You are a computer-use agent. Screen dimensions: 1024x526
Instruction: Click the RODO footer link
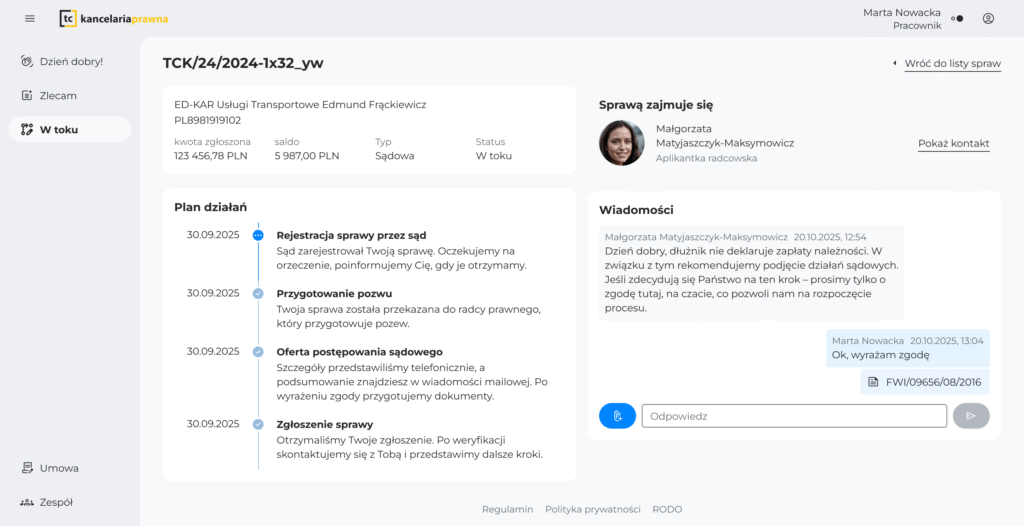click(667, 509)
